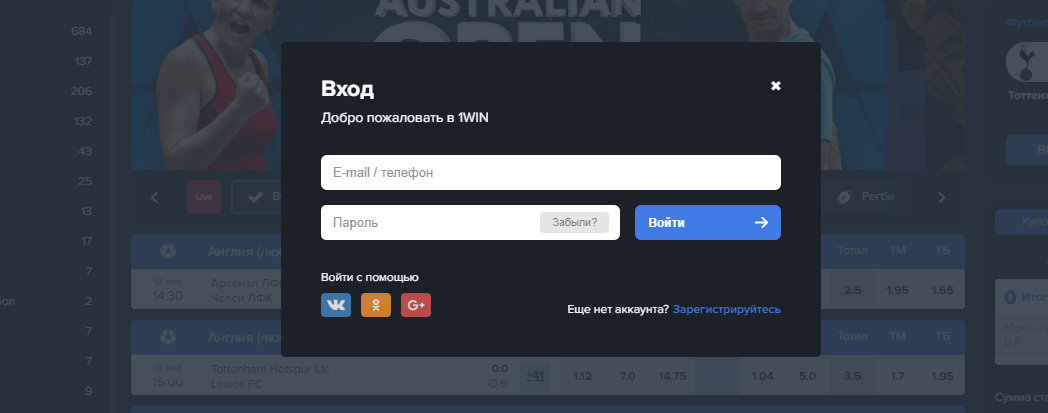Click the +41 more markets button
The image size is (1048, 413).
(x=535, y=376)
